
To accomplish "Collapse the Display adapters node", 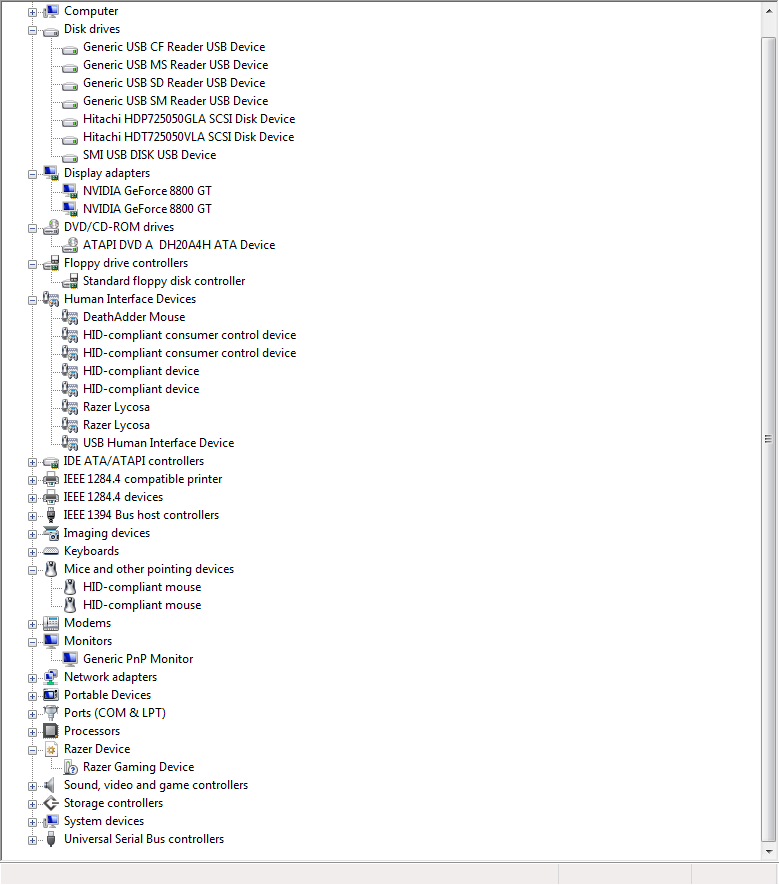I will pos(32,174).
